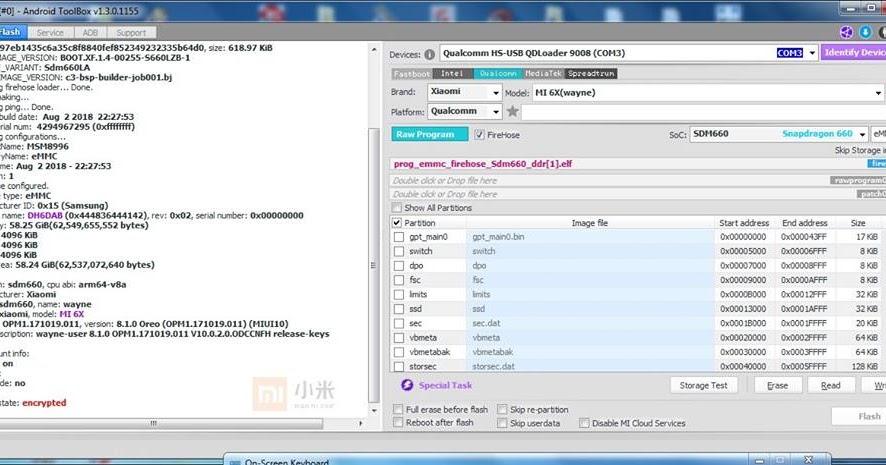Click the Raw Program button
This screenshot has width=886, height=465.
point(429,134)
